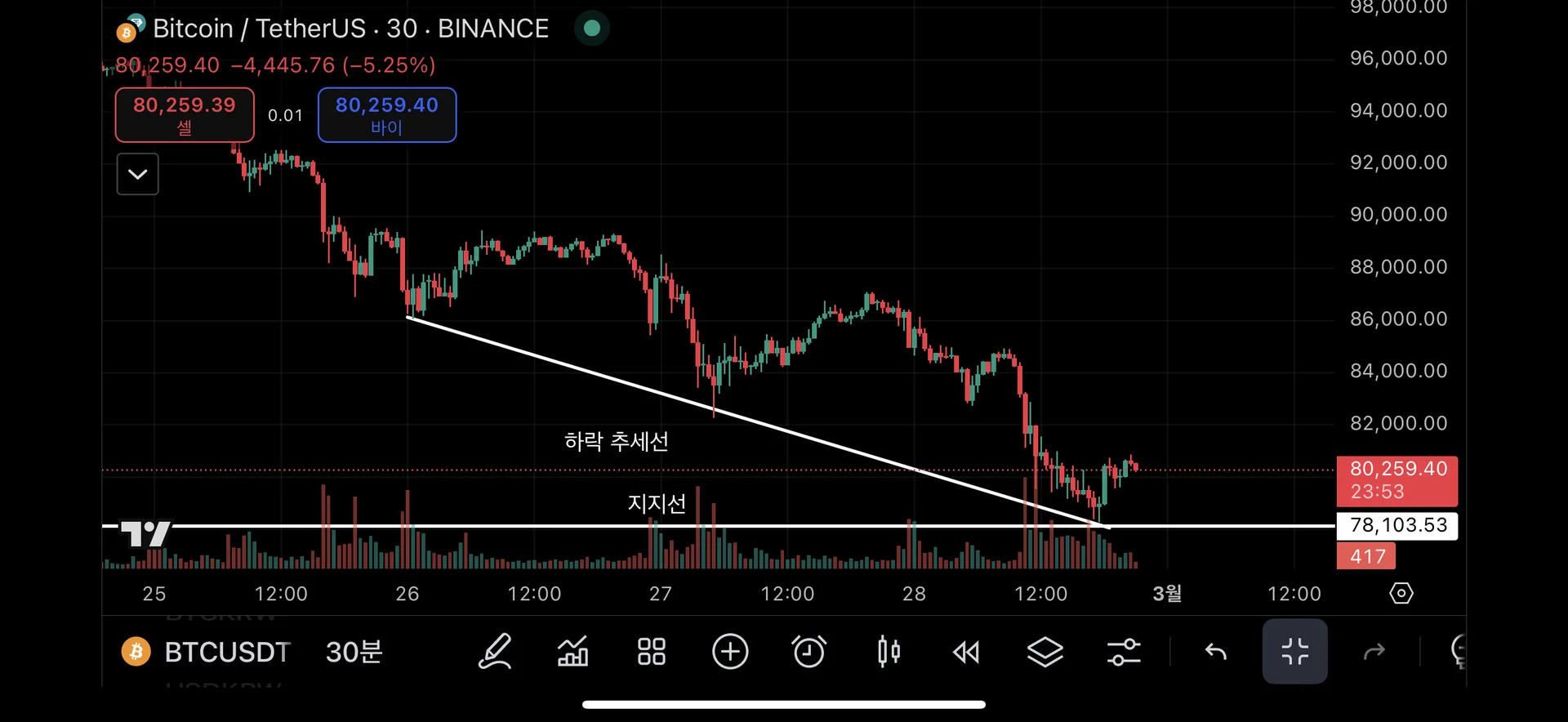Open the 30분 timeframe selector
This screenshot has width=1568, height=722.
click(x=354, y=652)
